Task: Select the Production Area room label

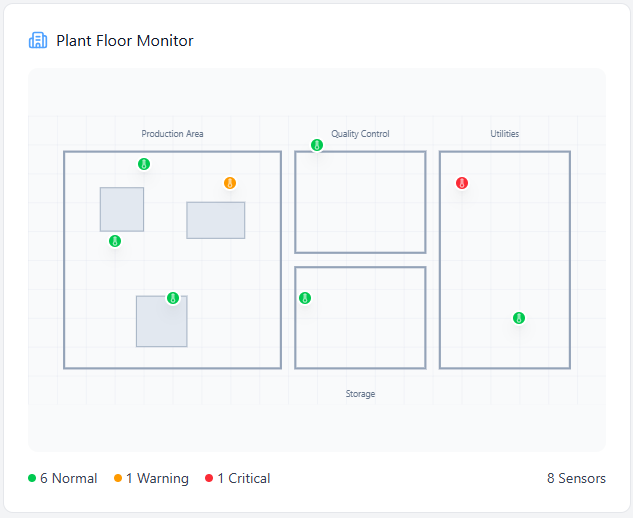Action: coord(173,134)
